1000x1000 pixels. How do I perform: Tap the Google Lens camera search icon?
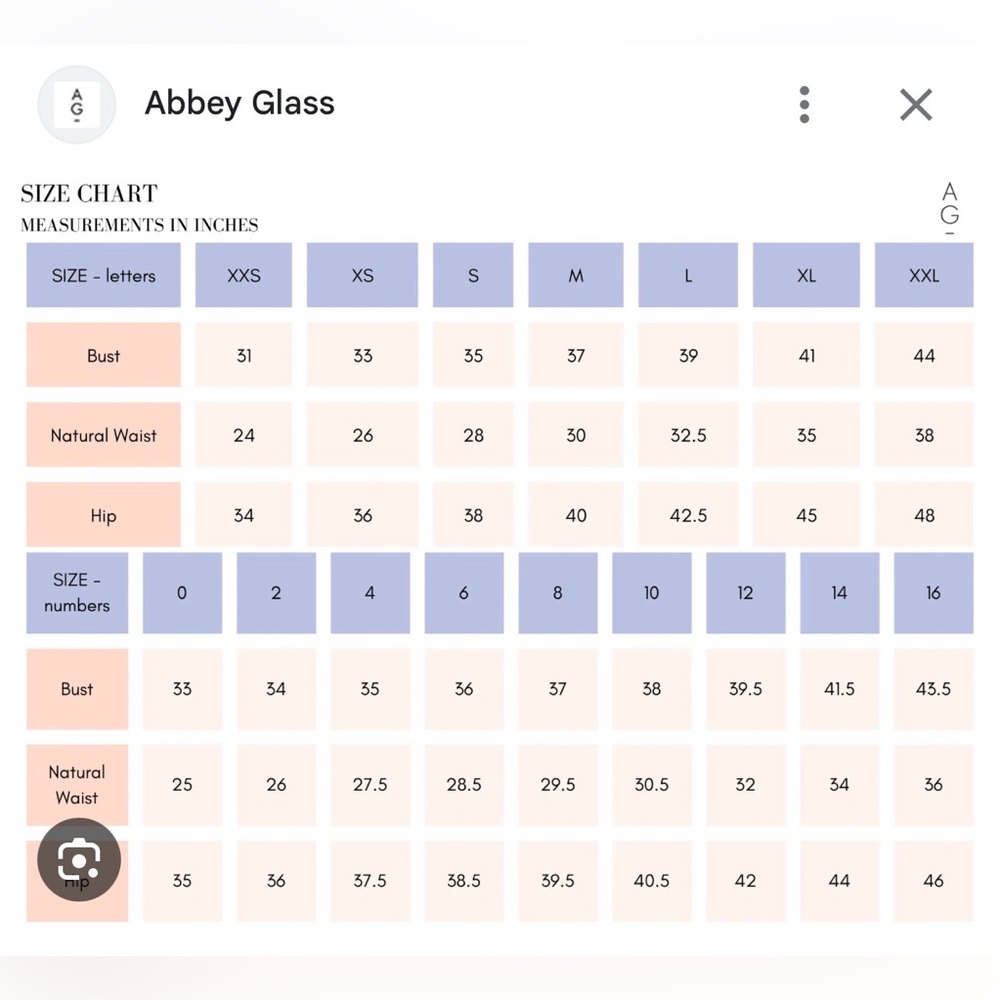point(78,860)
